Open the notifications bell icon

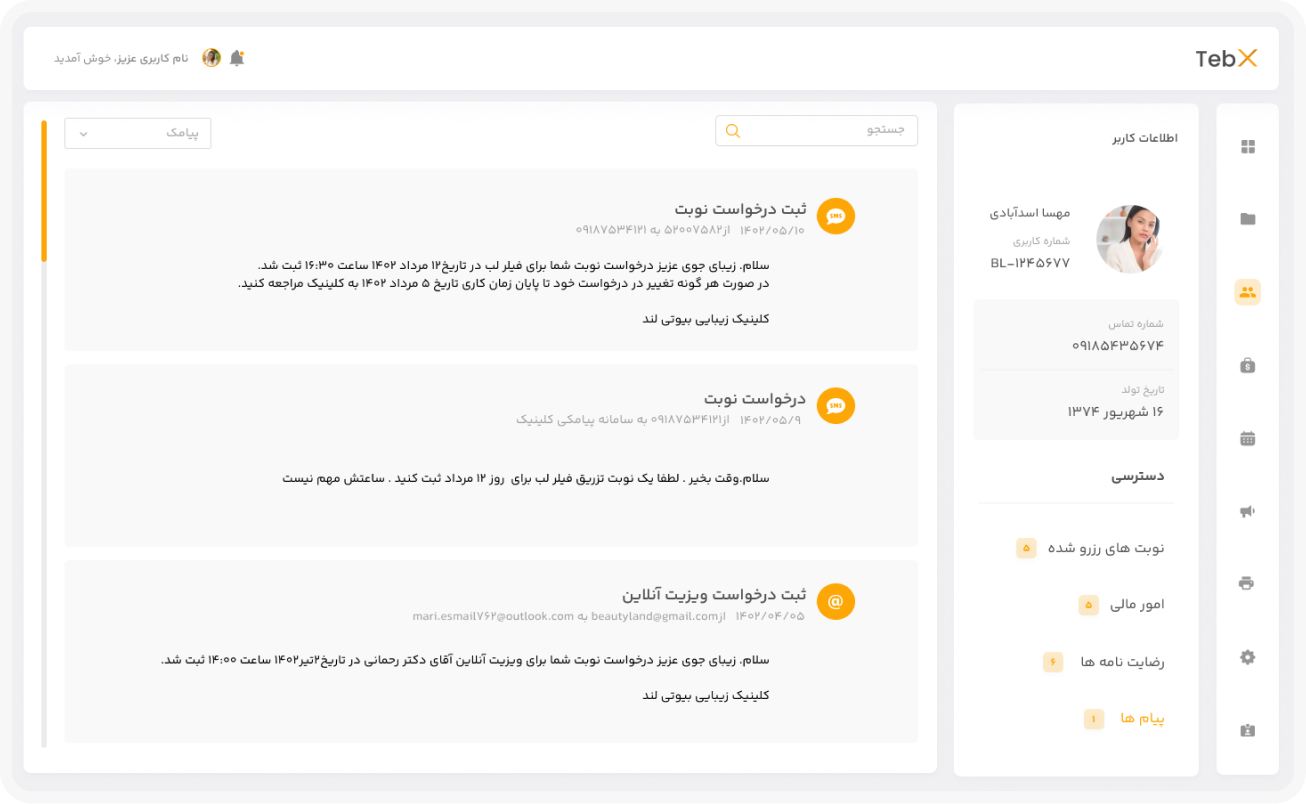237,58
